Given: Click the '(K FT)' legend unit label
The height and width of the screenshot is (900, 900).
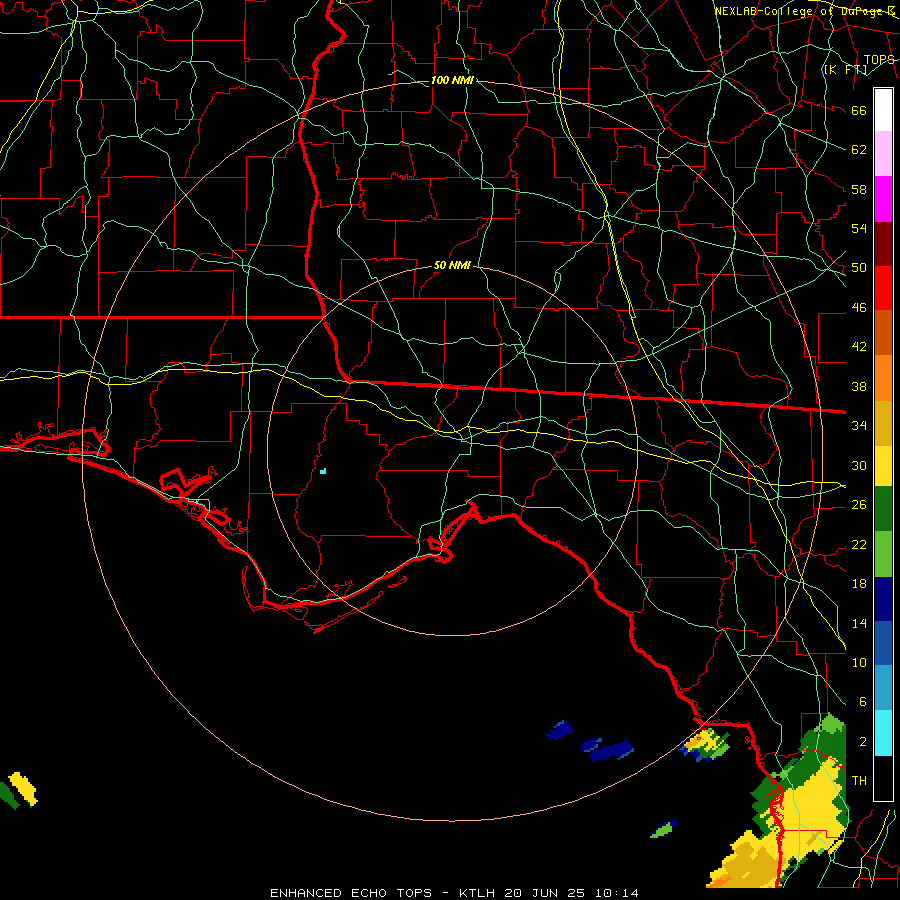Looking at the screenshot, I should click(846, 69).
